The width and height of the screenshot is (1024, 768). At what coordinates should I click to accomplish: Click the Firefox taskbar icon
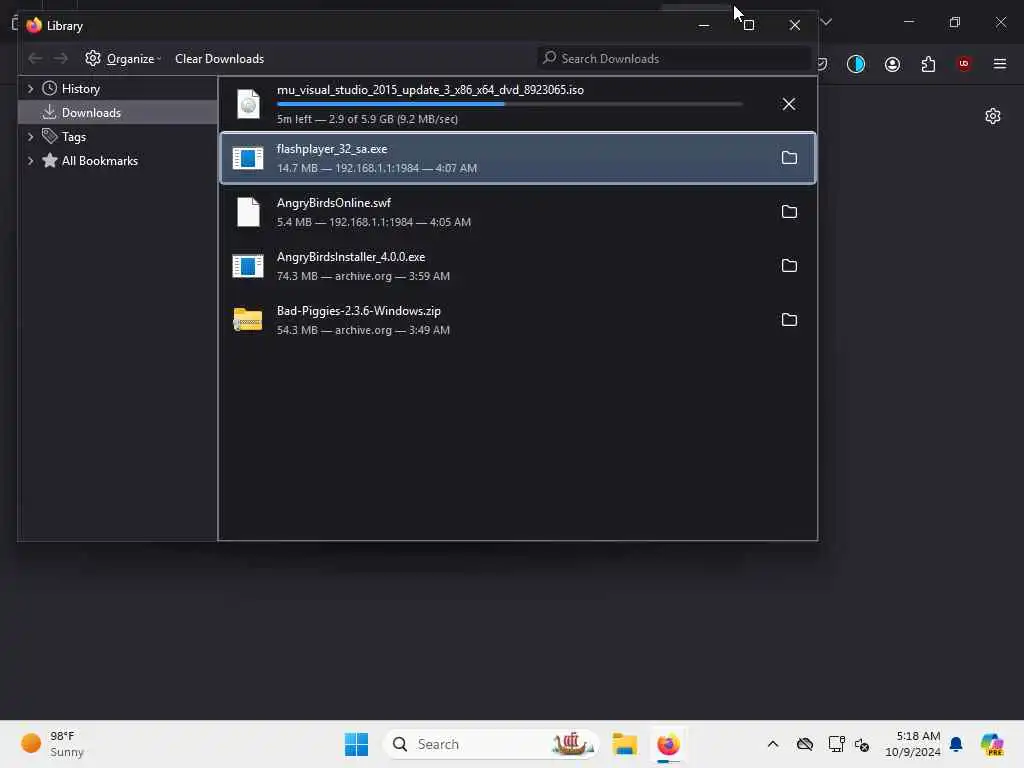[x=668, y=744]
